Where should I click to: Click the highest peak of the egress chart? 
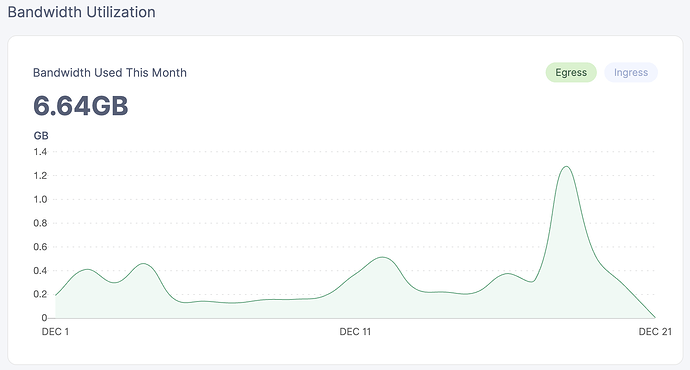coord(566,167)
